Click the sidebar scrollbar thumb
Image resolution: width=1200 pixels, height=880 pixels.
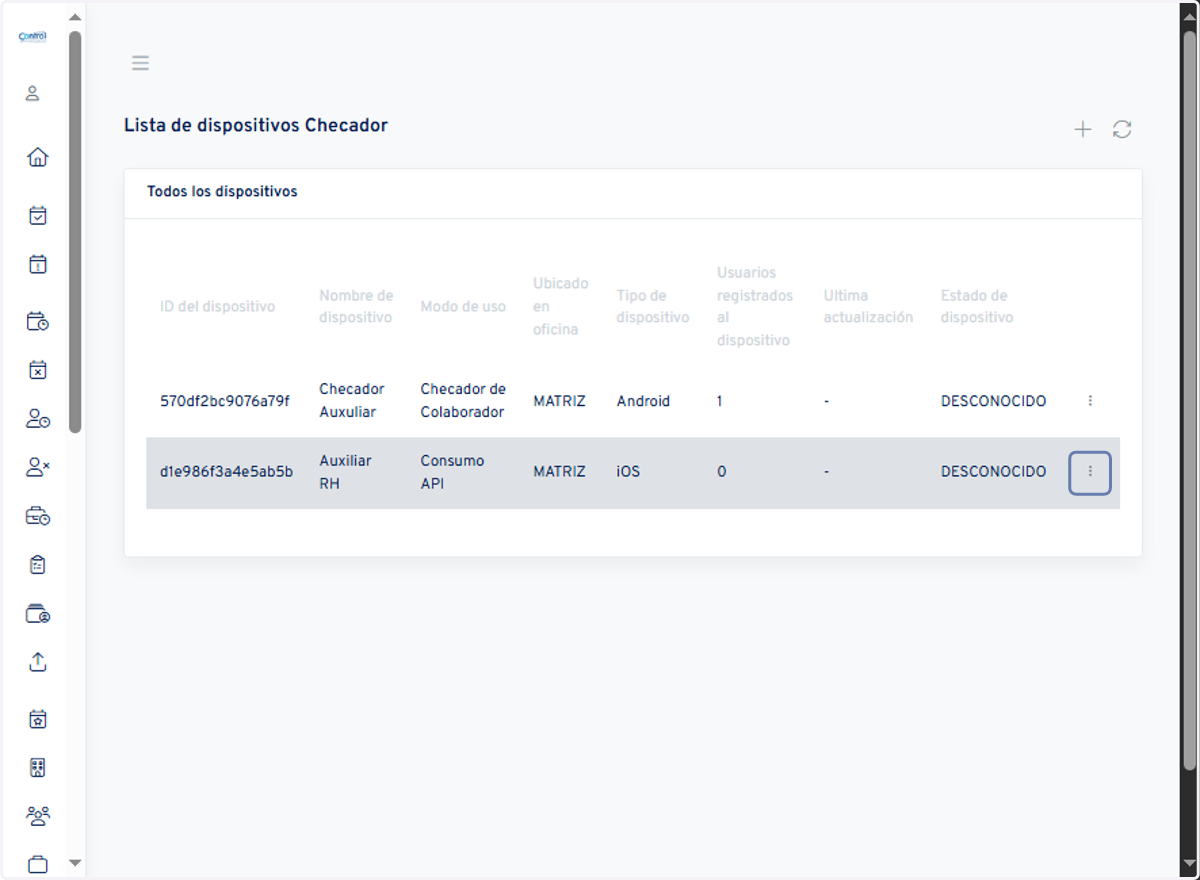pos(75,232)
